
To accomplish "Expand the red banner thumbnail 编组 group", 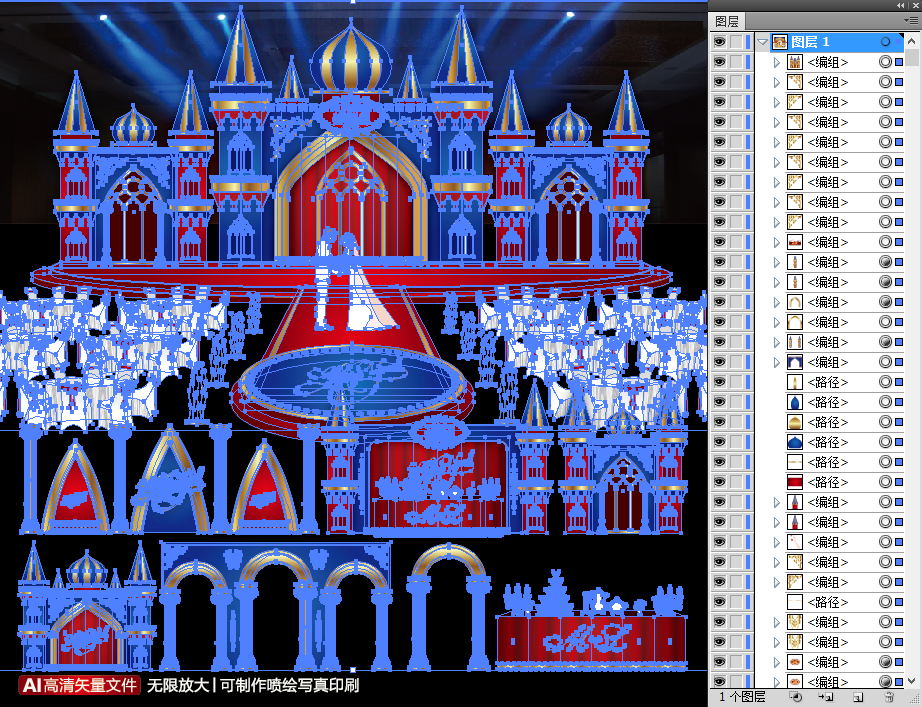I will (x=777, y=242).
